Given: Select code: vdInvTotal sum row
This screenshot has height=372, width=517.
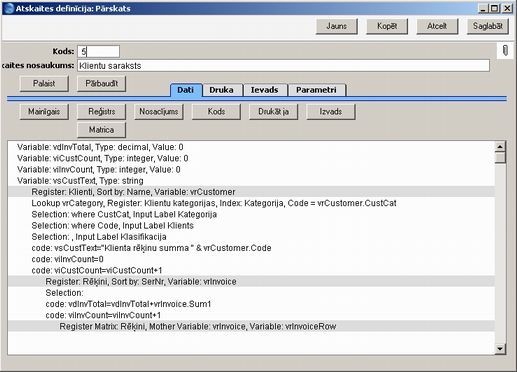Looking at the screenshot, I should pos(251,304).
